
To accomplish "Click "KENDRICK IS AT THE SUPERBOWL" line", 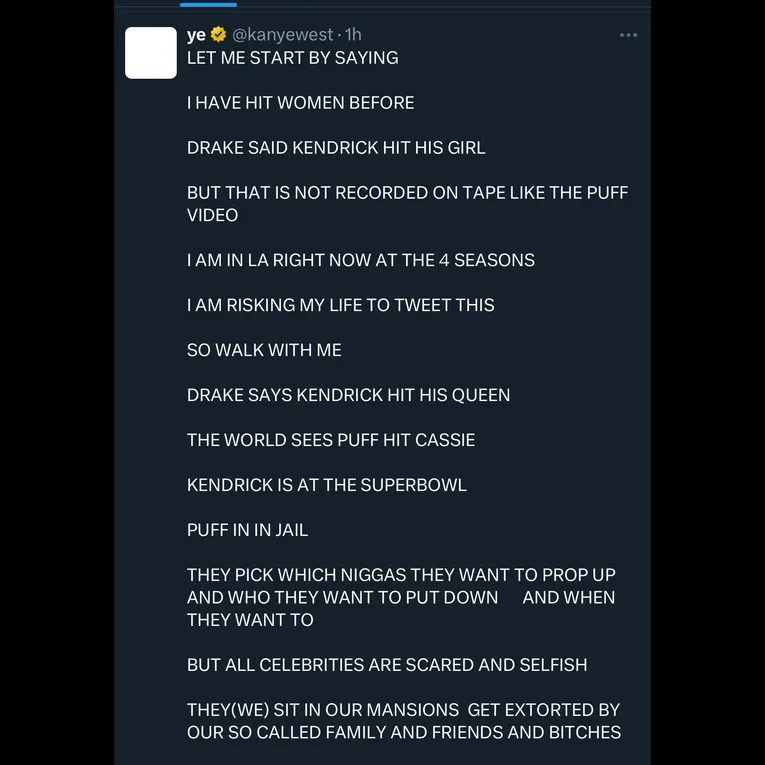I will tap(326, 485).
